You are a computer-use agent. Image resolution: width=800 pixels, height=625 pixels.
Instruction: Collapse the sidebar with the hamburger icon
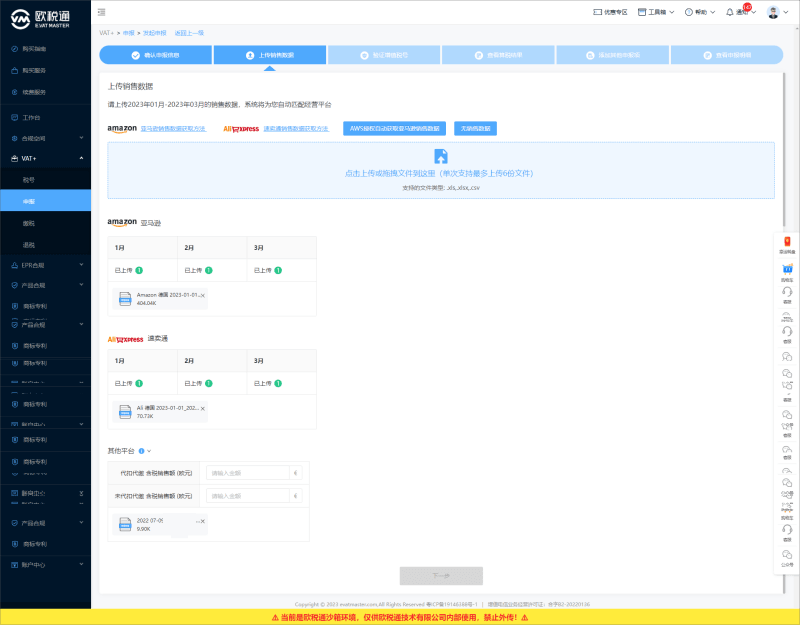(102, 12)
